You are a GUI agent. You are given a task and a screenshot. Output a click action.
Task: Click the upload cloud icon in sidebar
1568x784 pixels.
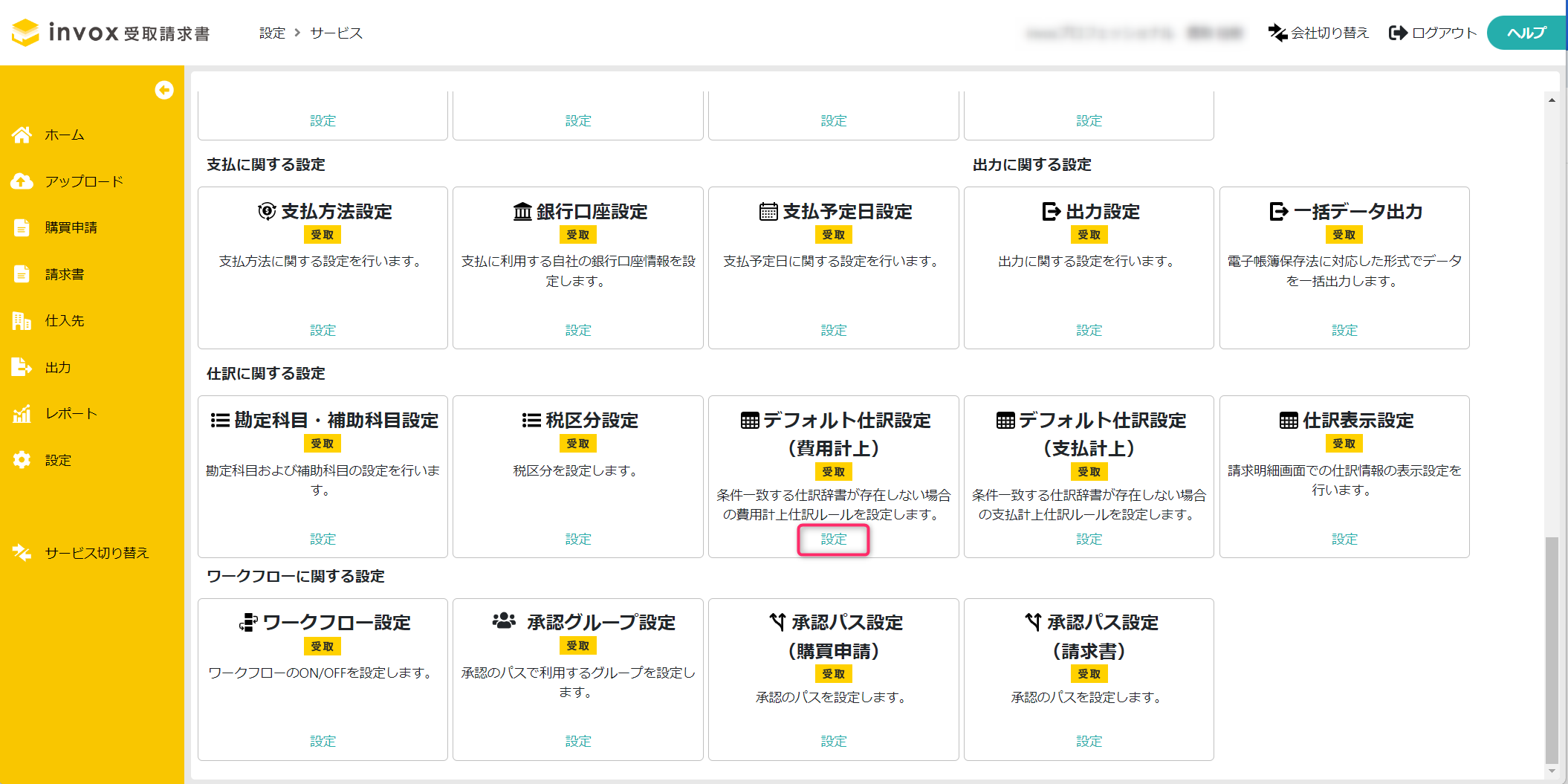22,181
